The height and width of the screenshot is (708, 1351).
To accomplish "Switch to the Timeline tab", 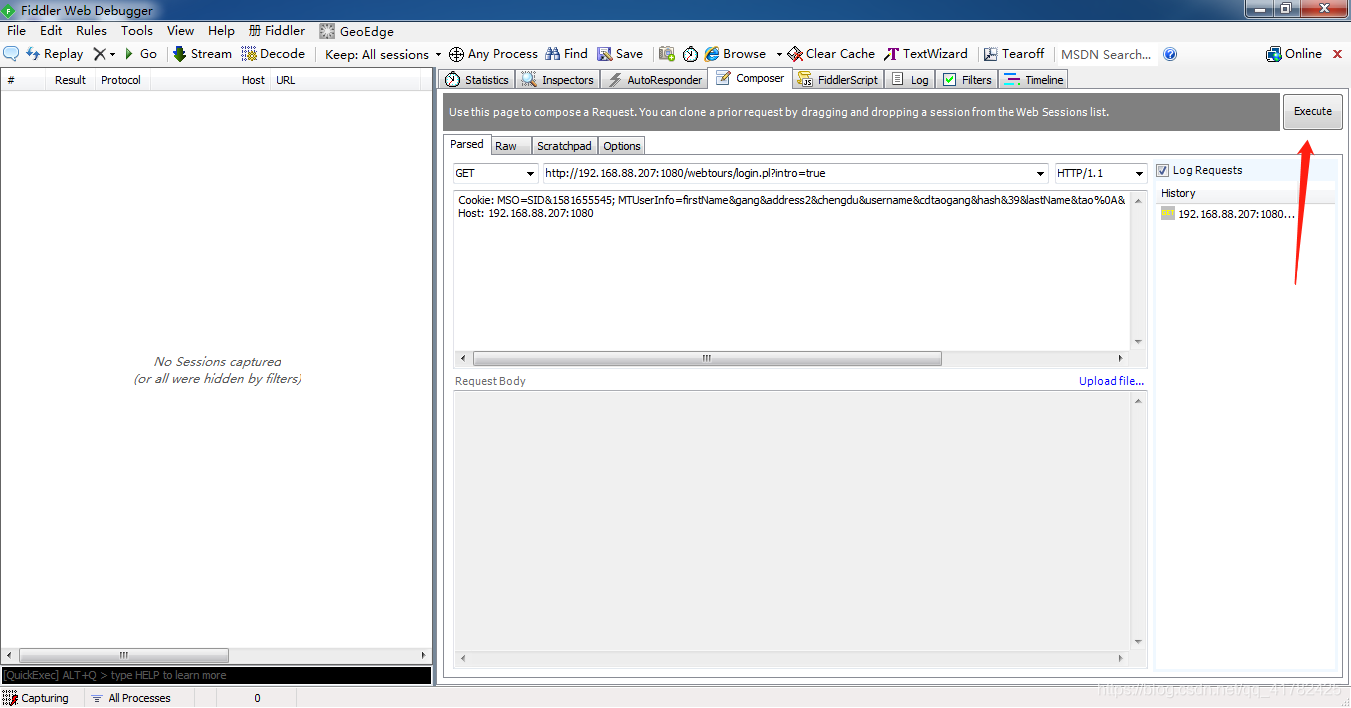I will tap(1034, 80).
